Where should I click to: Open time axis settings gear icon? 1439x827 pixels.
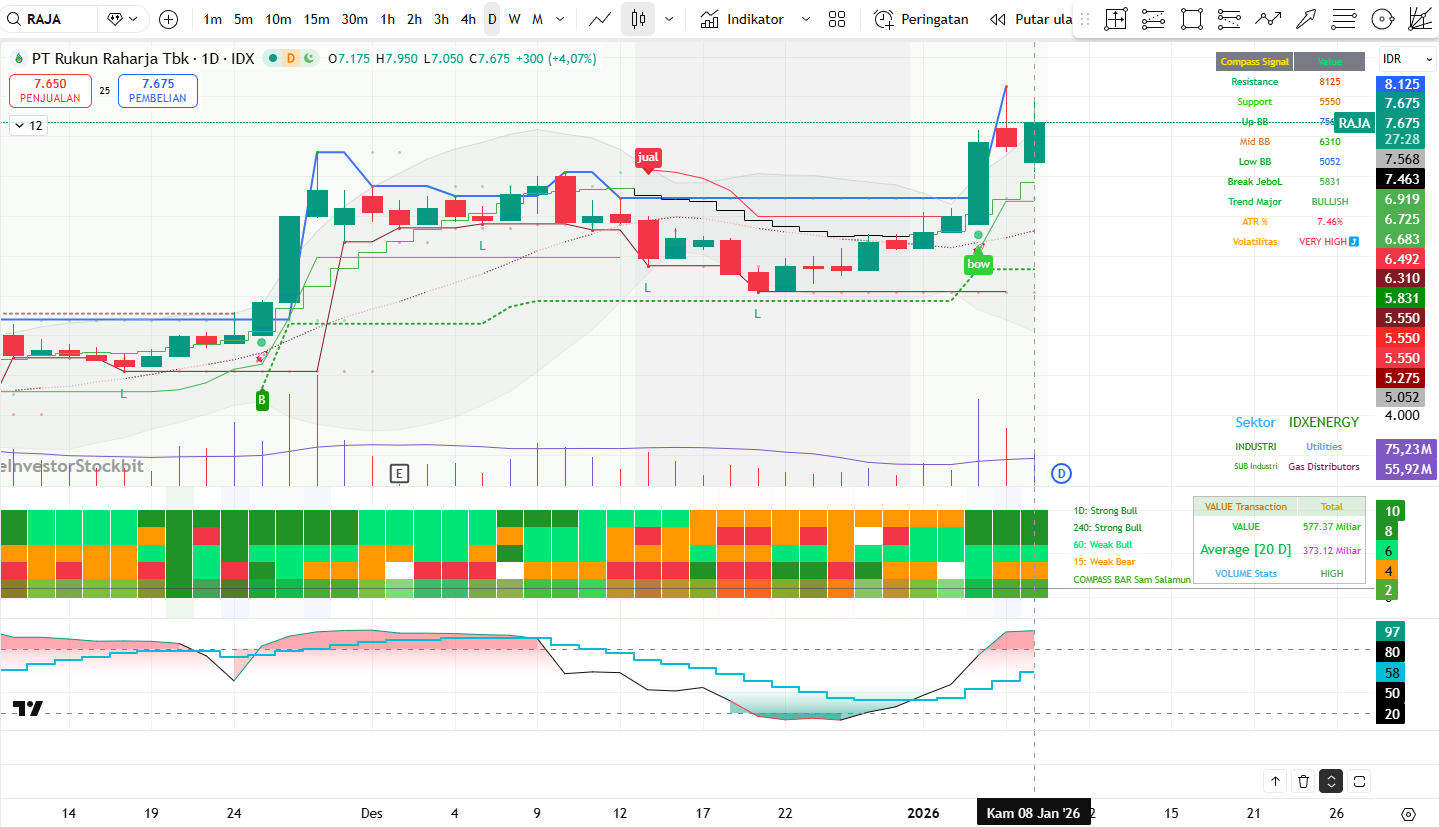click(x=1409, y=814)
